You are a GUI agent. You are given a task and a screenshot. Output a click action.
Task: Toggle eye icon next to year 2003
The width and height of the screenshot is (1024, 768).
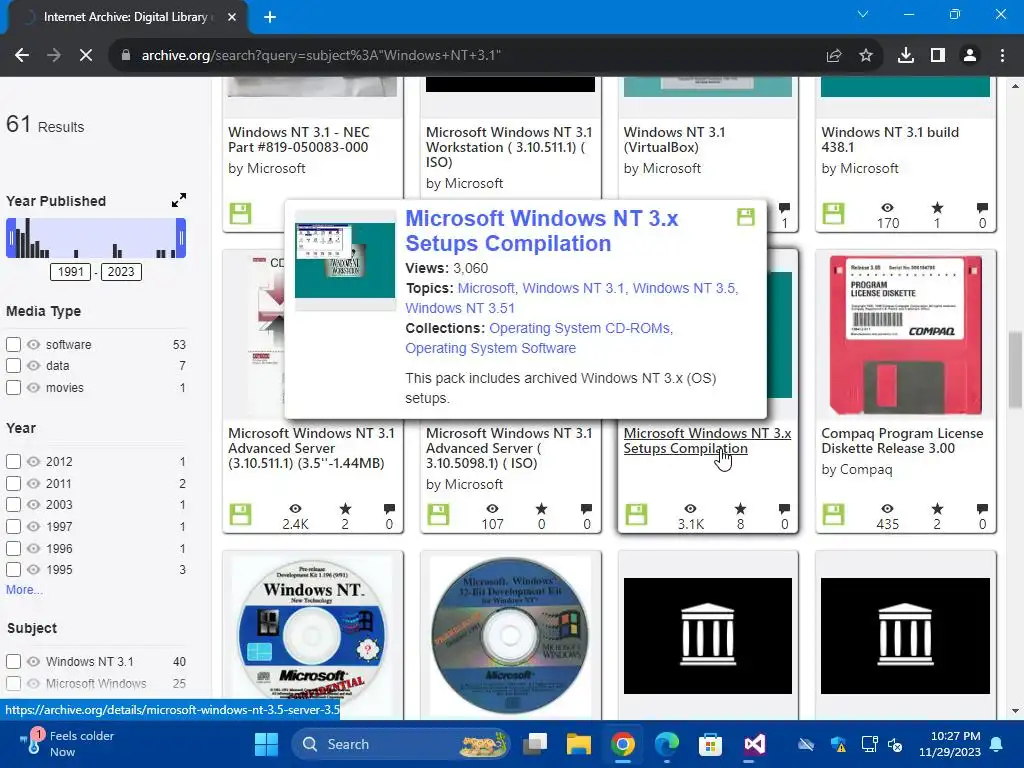33,505
